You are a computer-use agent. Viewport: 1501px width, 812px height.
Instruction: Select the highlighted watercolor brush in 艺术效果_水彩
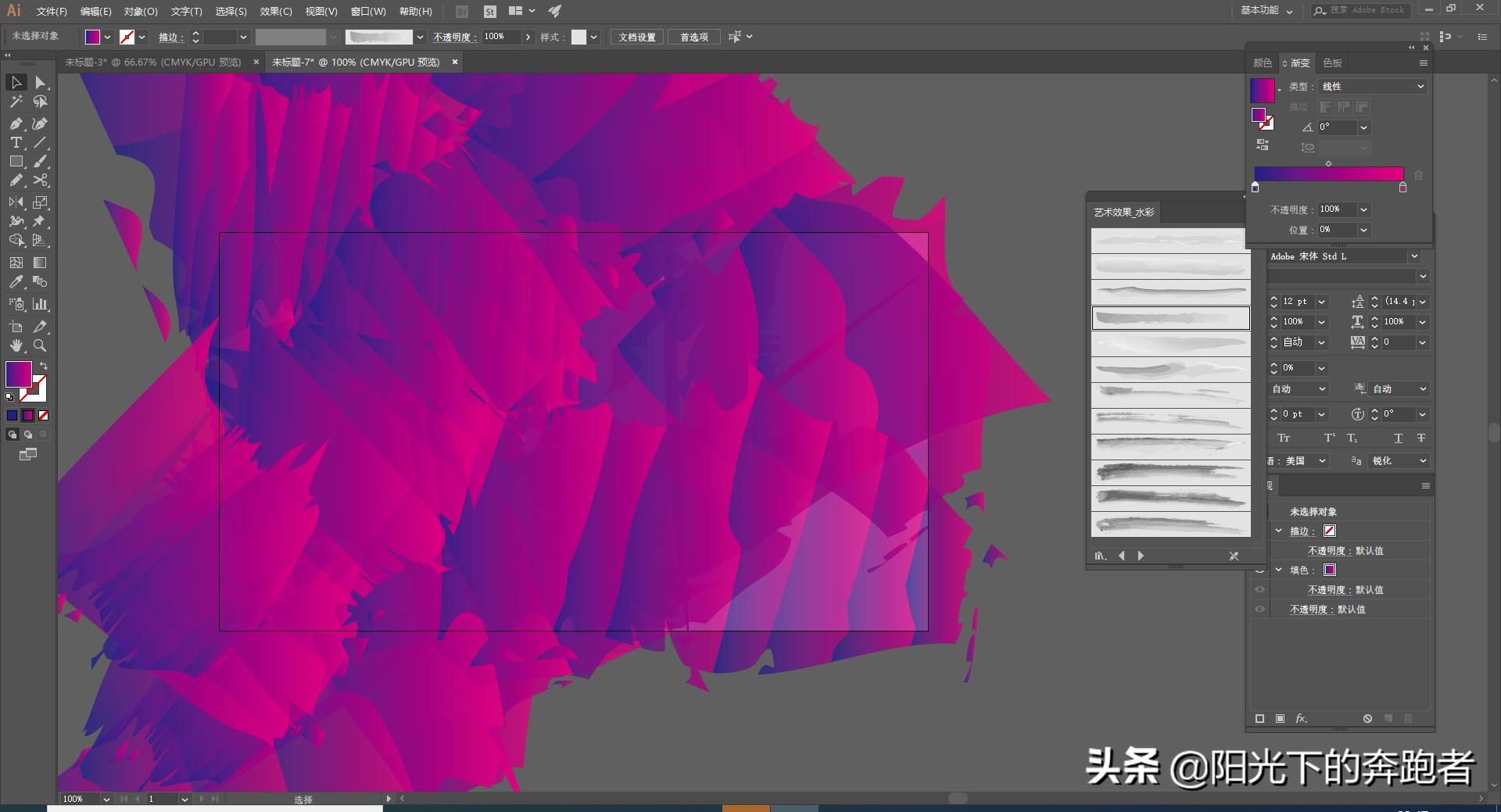point(1170,317)
